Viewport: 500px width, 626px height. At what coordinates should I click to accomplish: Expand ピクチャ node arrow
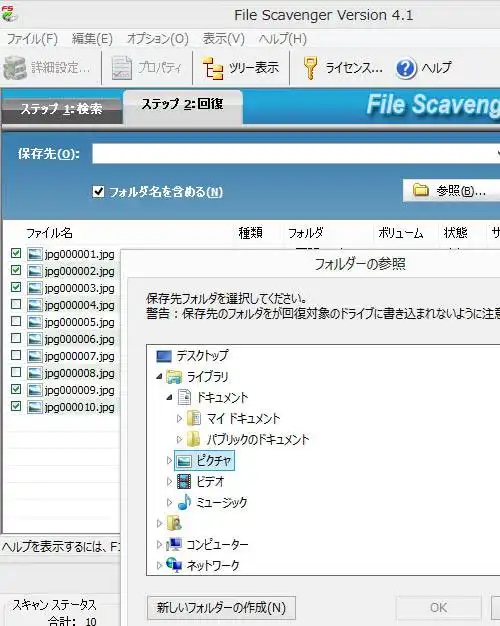click(x=169, y=460)
